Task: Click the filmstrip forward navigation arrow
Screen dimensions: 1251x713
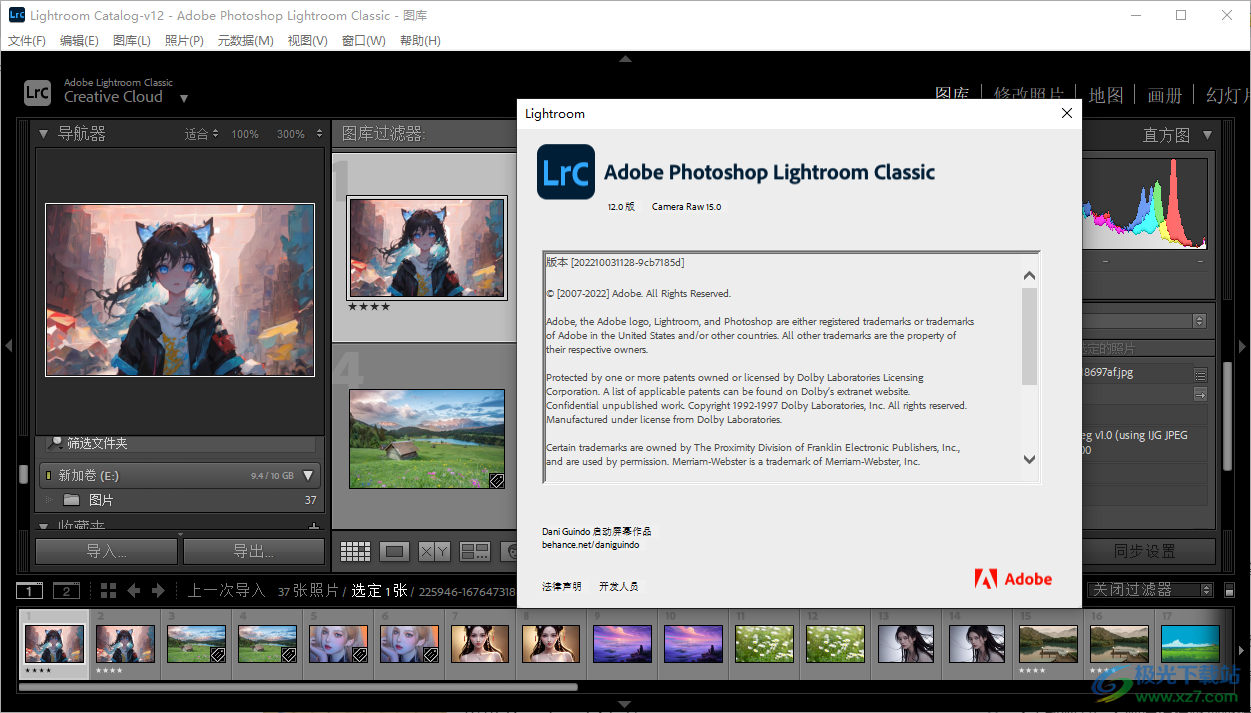Action: pos(156,590)
